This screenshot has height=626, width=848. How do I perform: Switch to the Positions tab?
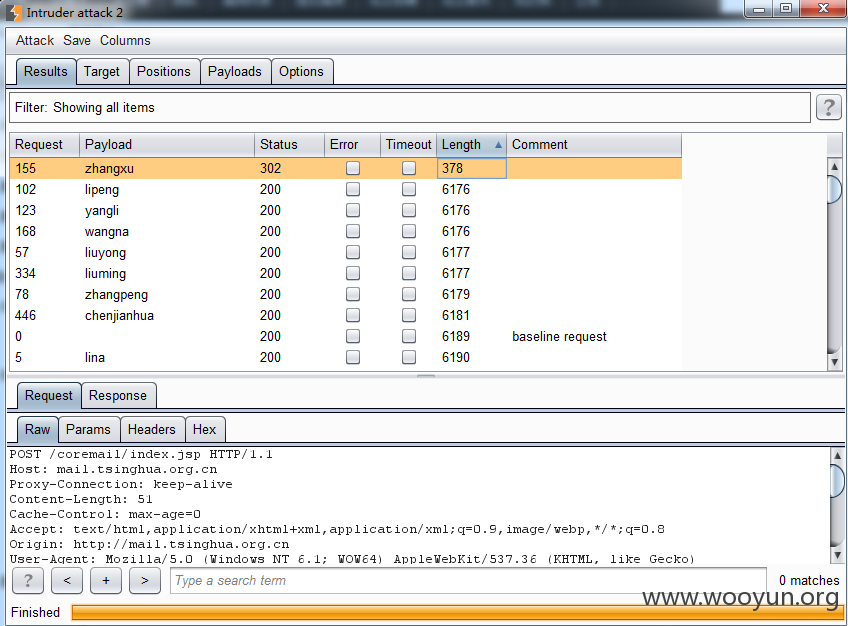(164, 71)
